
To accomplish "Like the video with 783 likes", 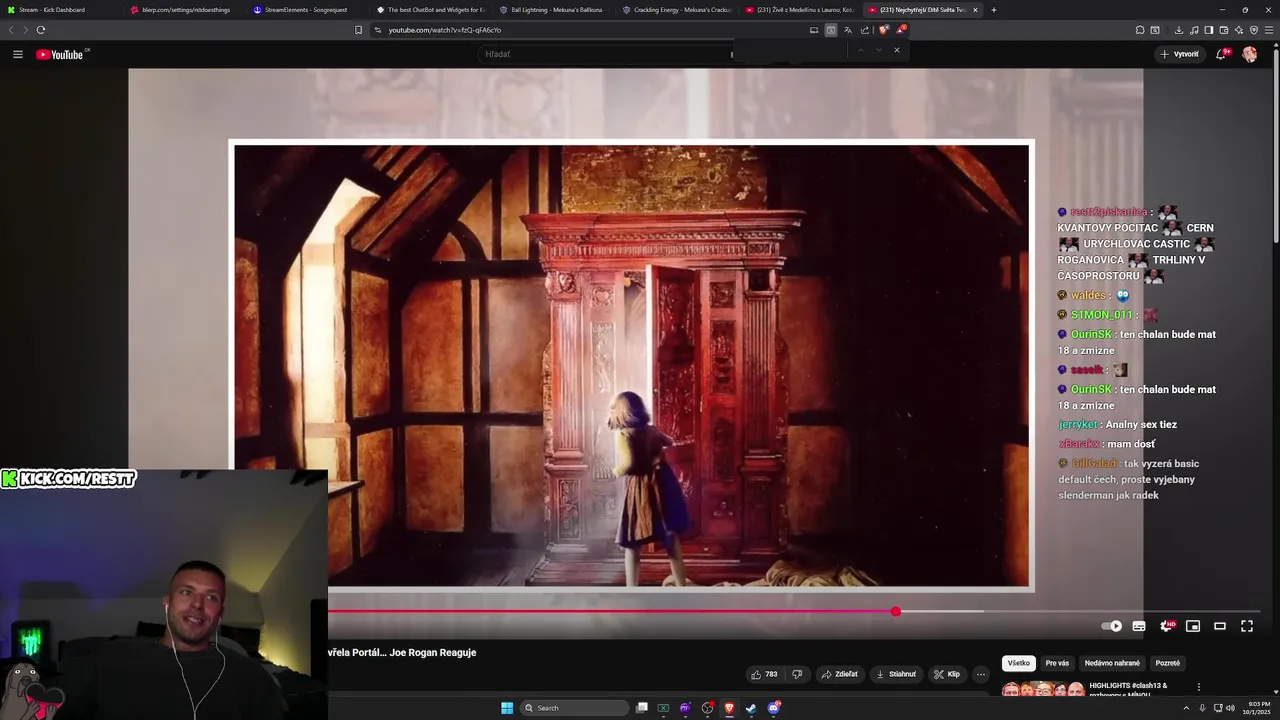I will pyautogui.click(x=765, y=674).
